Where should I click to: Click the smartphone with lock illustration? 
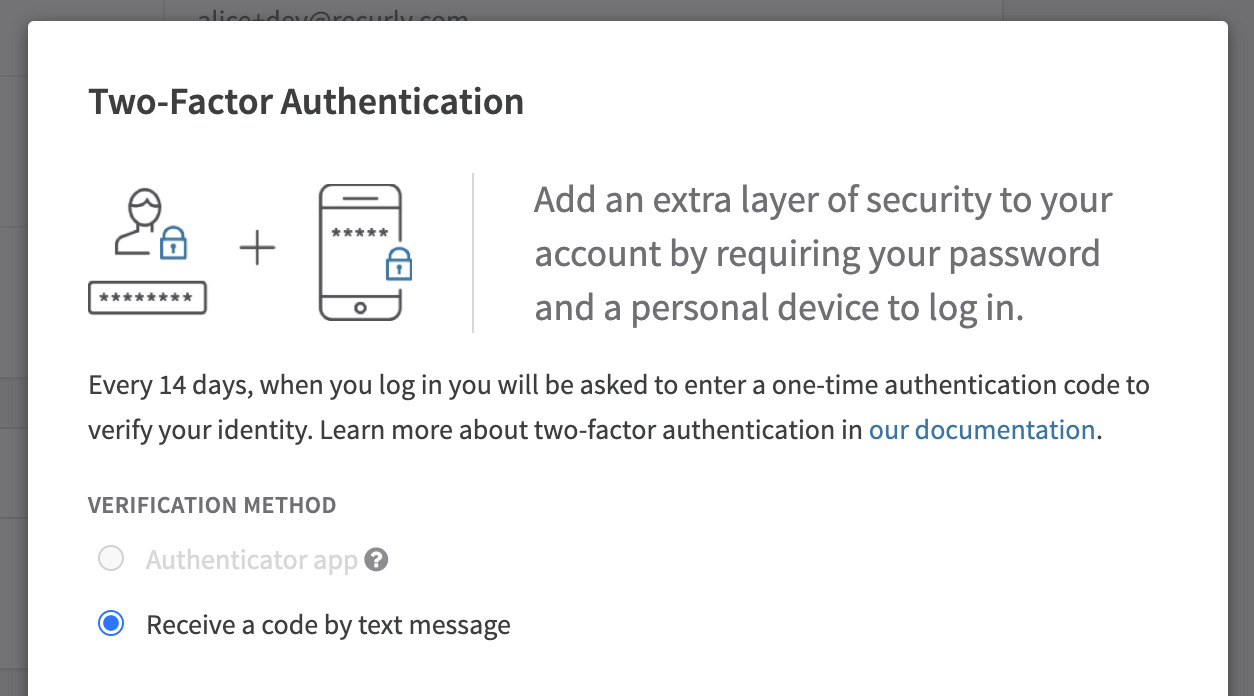coord(363,250)
